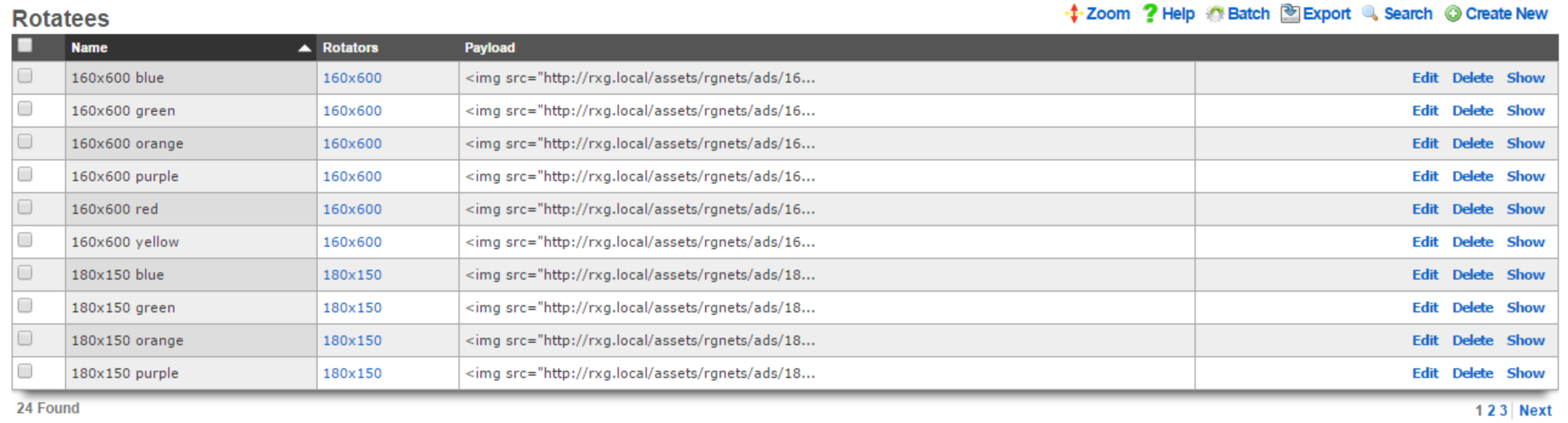
Task: Delete the 160x600 orange rotatee
Action: point(1472,144)
